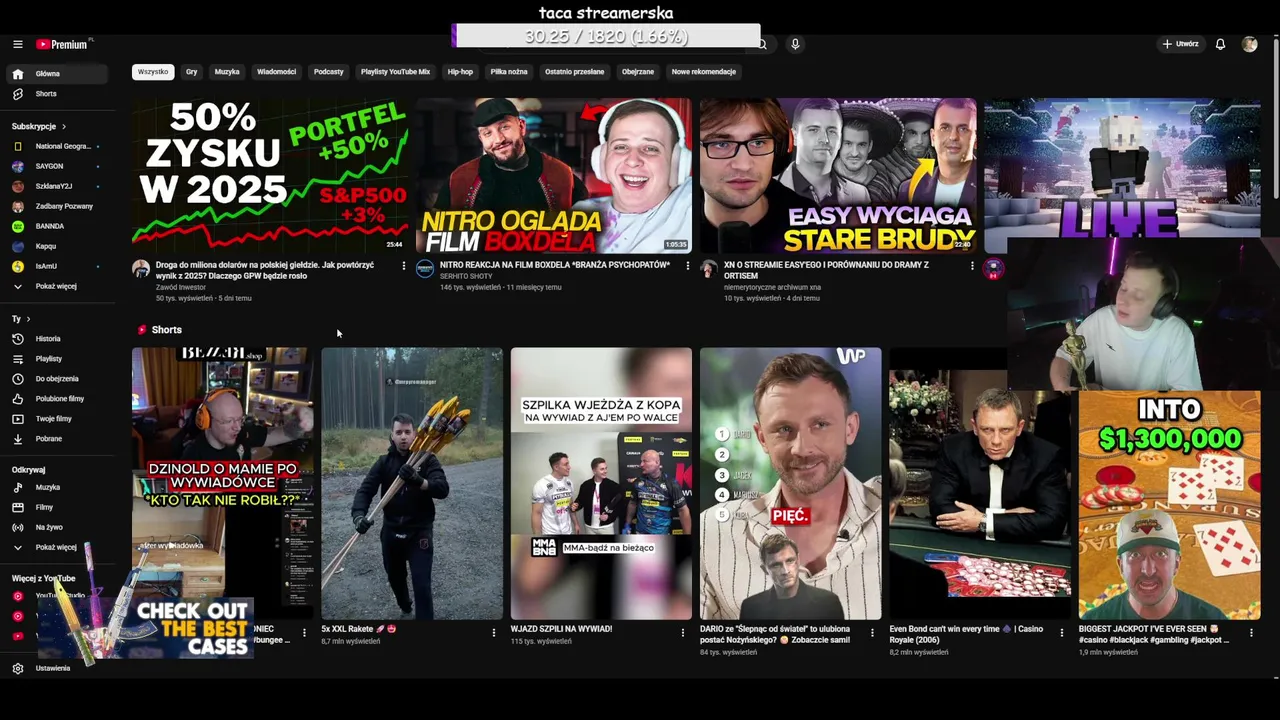Open the SzklanaY2J channel subscription

click(x=58, y=186)
